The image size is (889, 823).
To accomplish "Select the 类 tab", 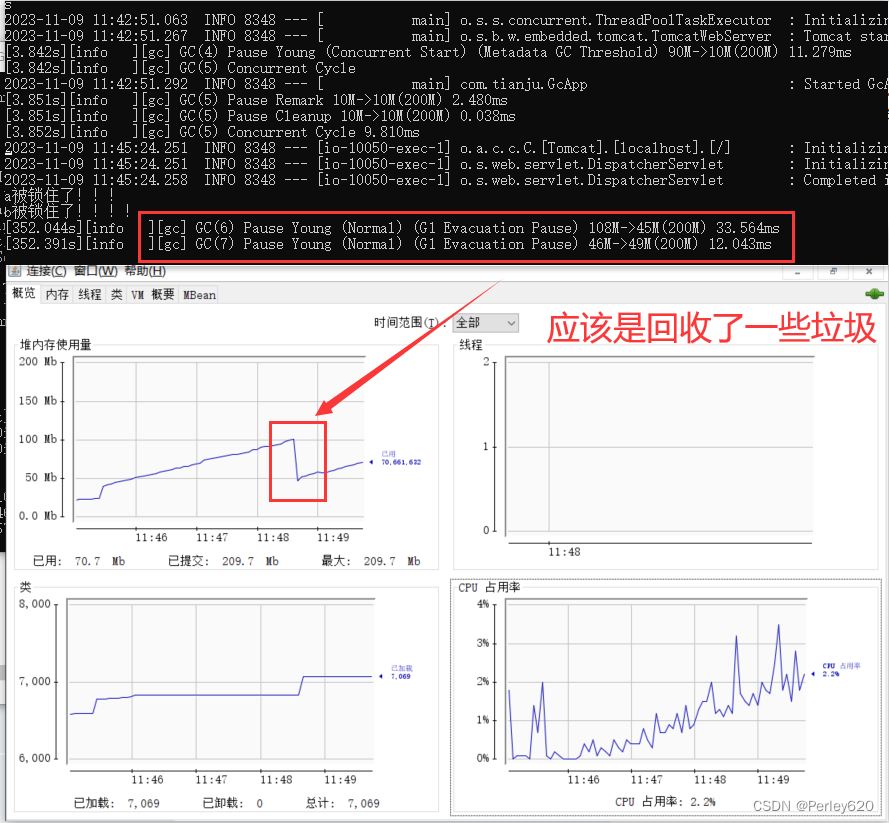I will 116,294.
